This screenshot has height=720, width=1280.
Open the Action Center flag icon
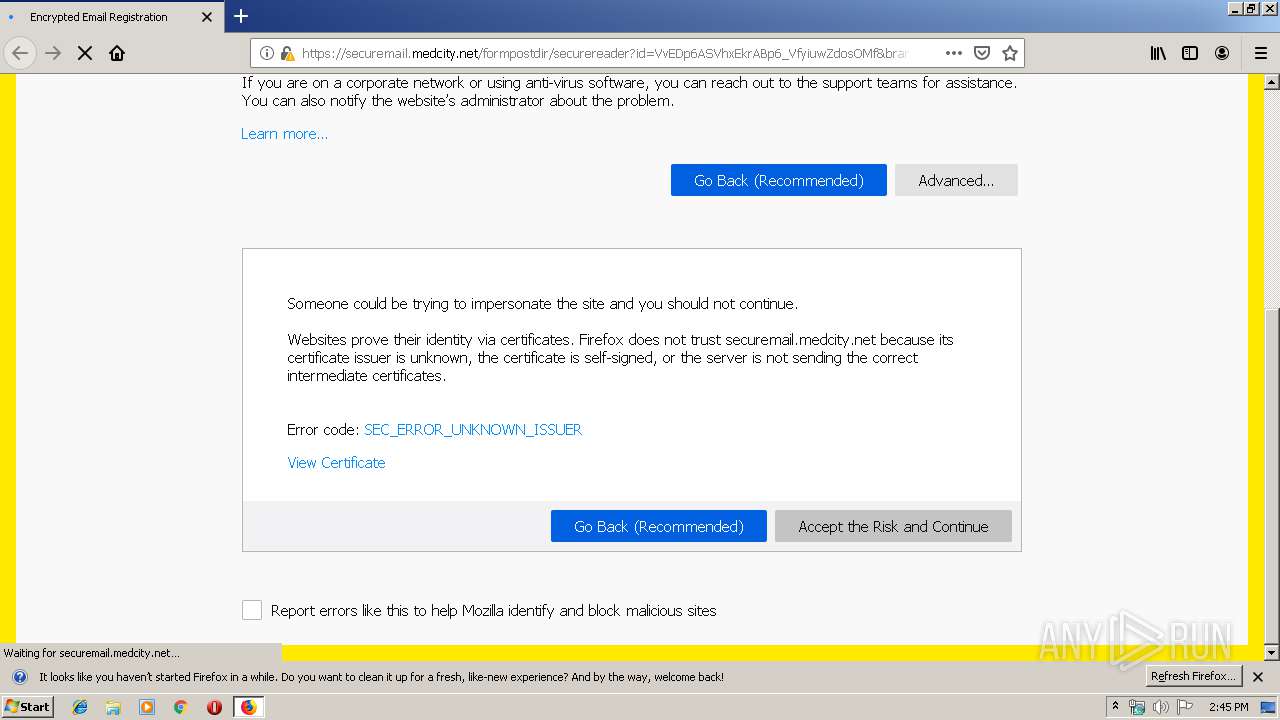tap(1185, 707)
